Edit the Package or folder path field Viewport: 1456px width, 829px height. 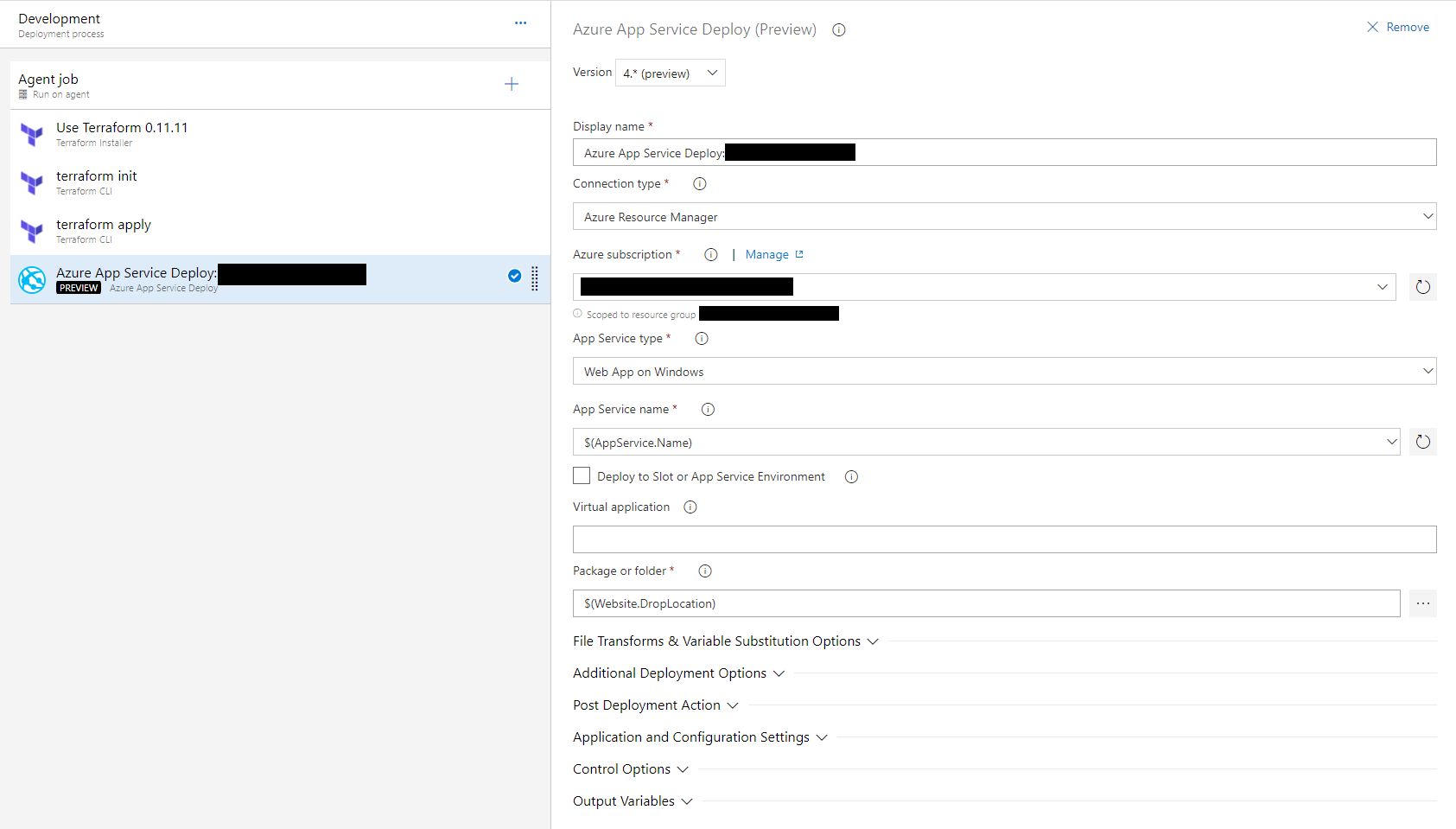pos(986,603)
